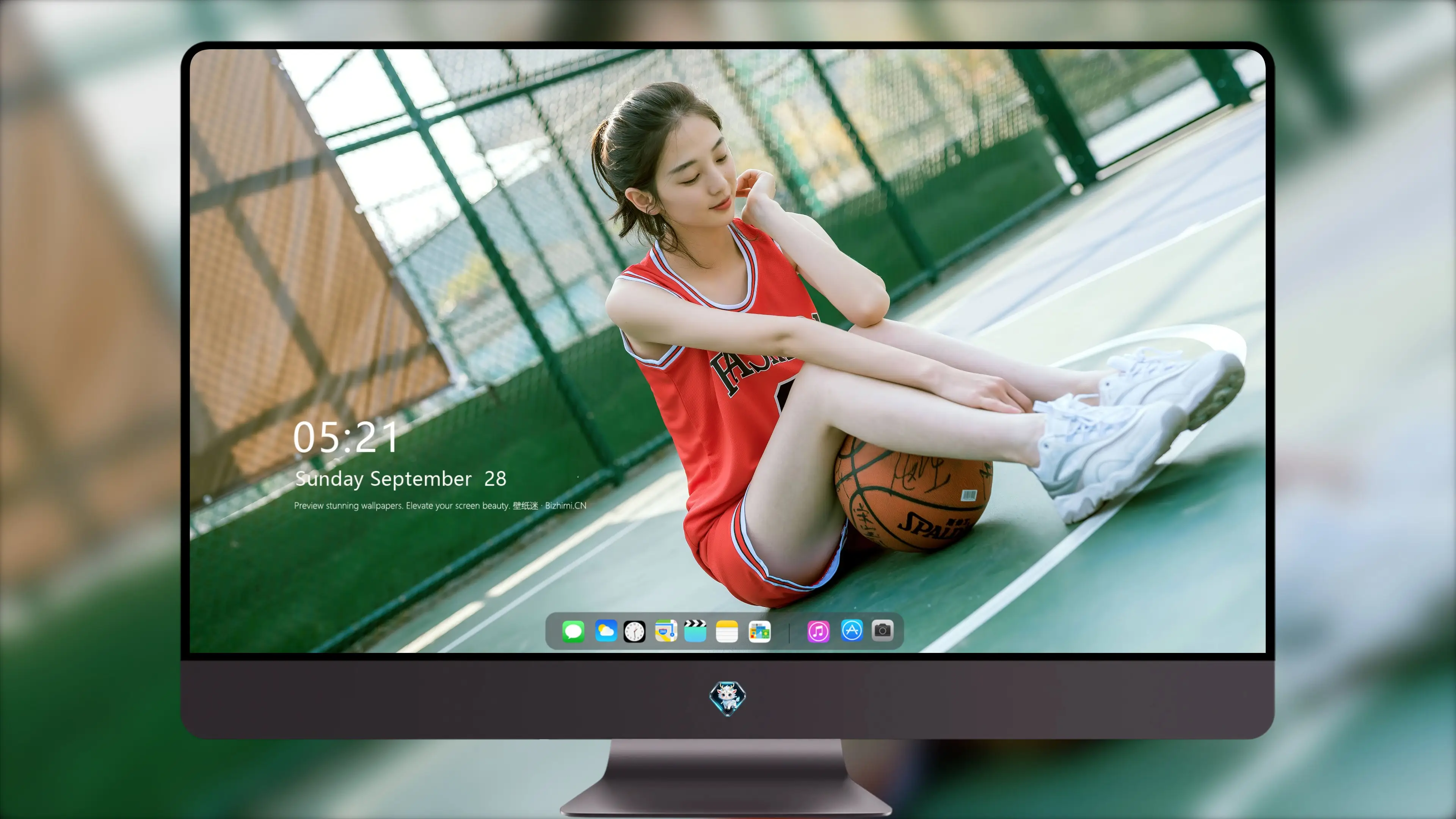Open the Maps app icon
Image resolution: width=1456 pixels, height=819 pixels.
[x=666, y=631]
